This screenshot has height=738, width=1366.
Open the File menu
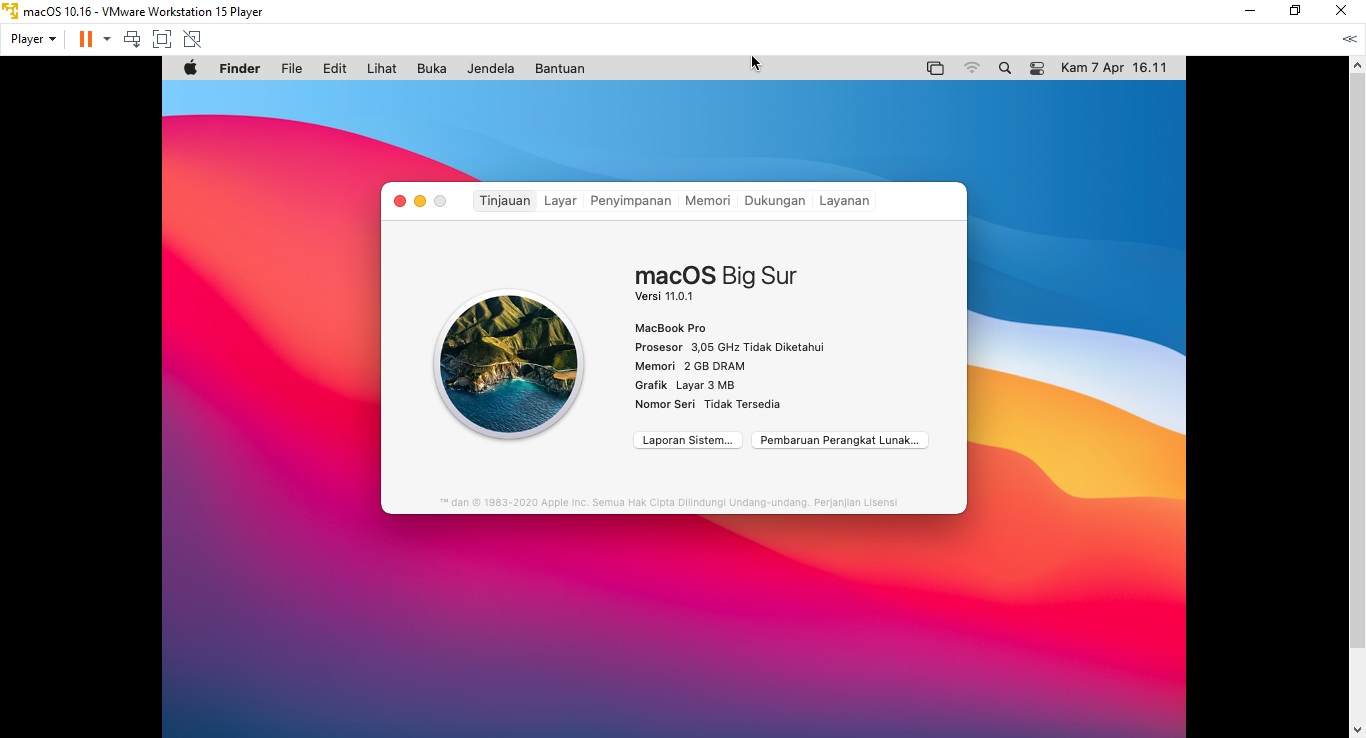292,68
